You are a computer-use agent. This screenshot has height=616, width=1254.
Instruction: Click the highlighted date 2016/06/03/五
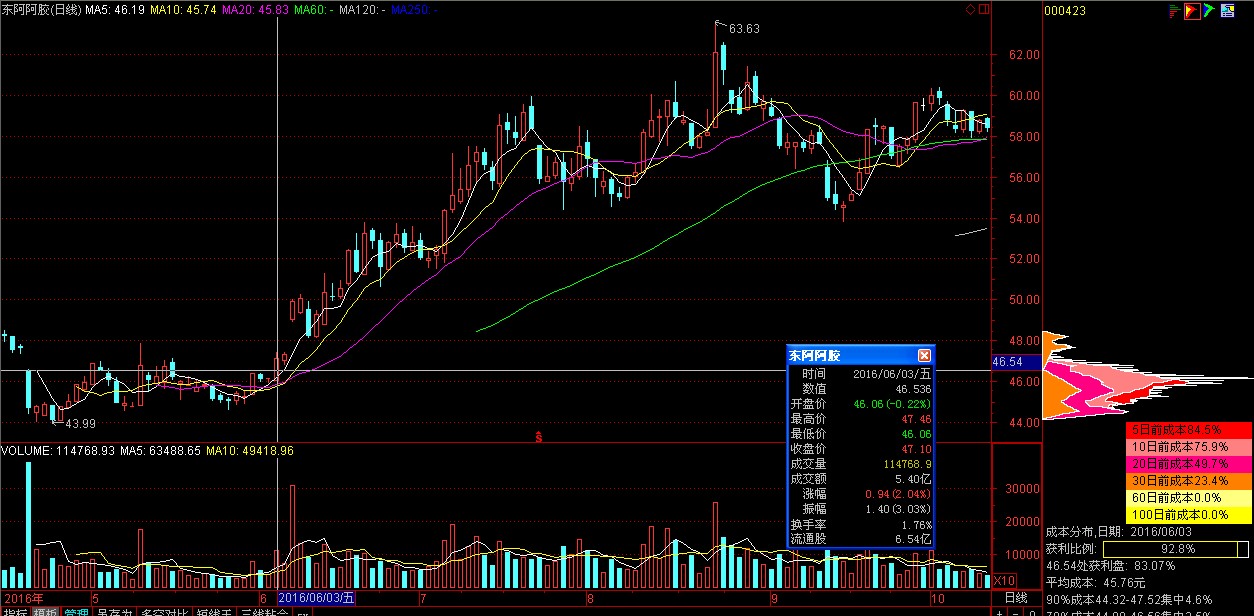click(x=316, y=597)
